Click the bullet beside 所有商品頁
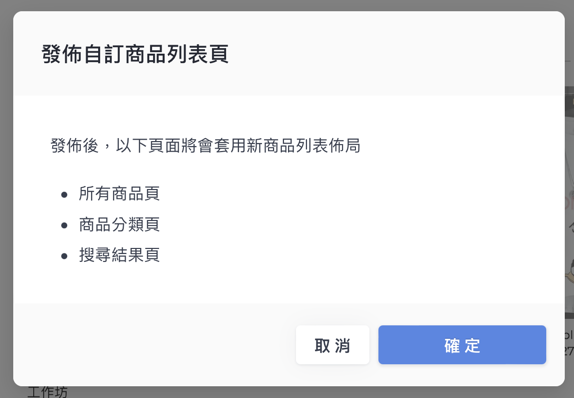The image size is (574, 398). coord(64,194)
